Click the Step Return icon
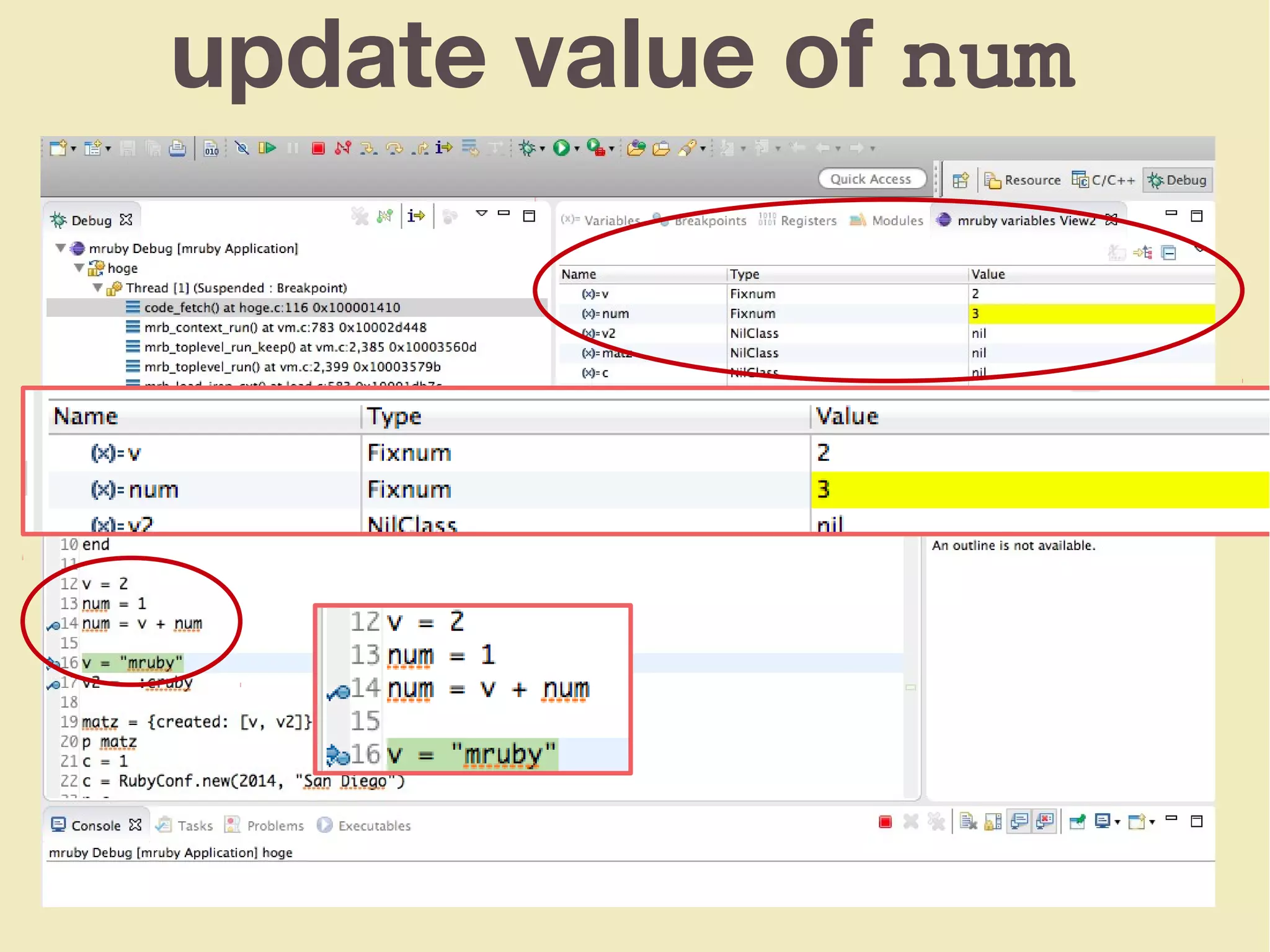The width and height of the screenshot is (1270, 952). coord(420,148)
